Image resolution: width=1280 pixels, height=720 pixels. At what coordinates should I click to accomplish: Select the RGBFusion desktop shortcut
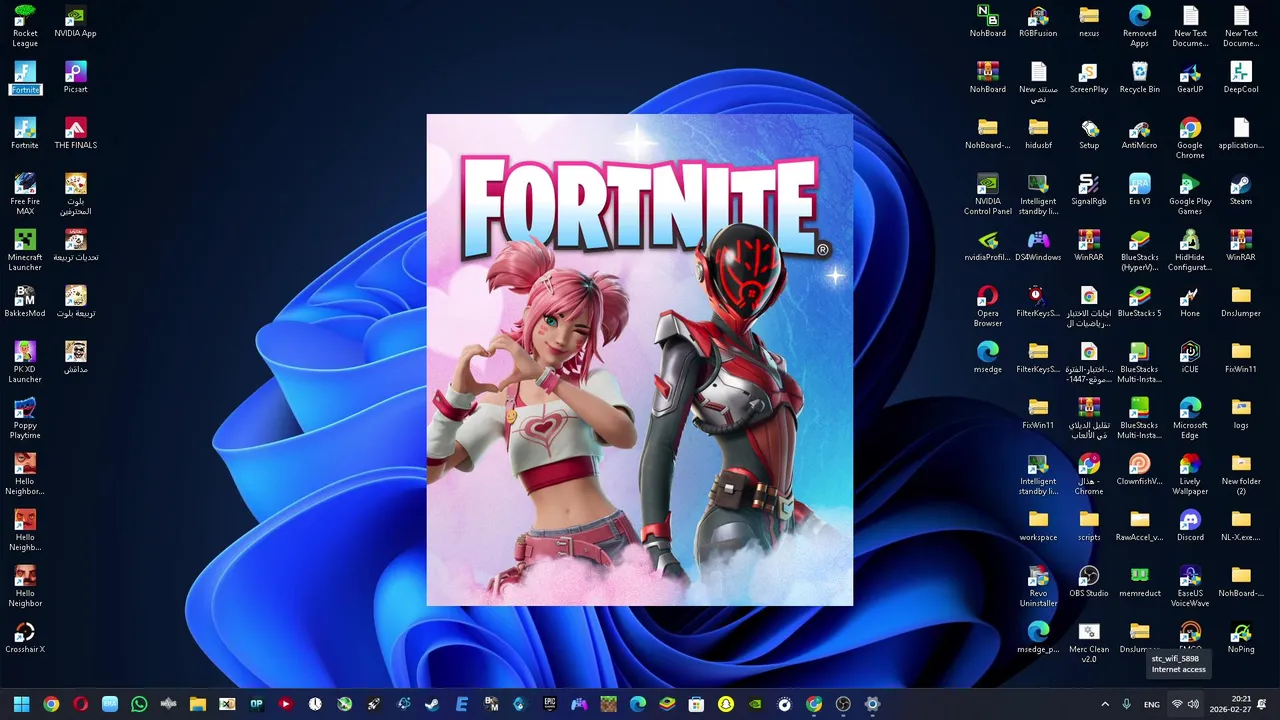pos(1038,21)
